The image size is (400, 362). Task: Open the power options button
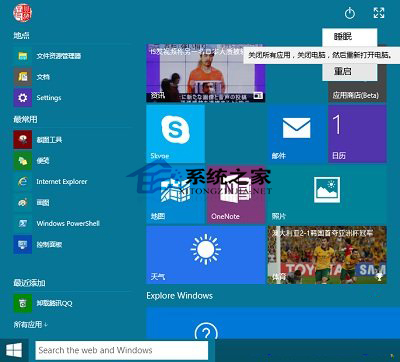(350, 13)
